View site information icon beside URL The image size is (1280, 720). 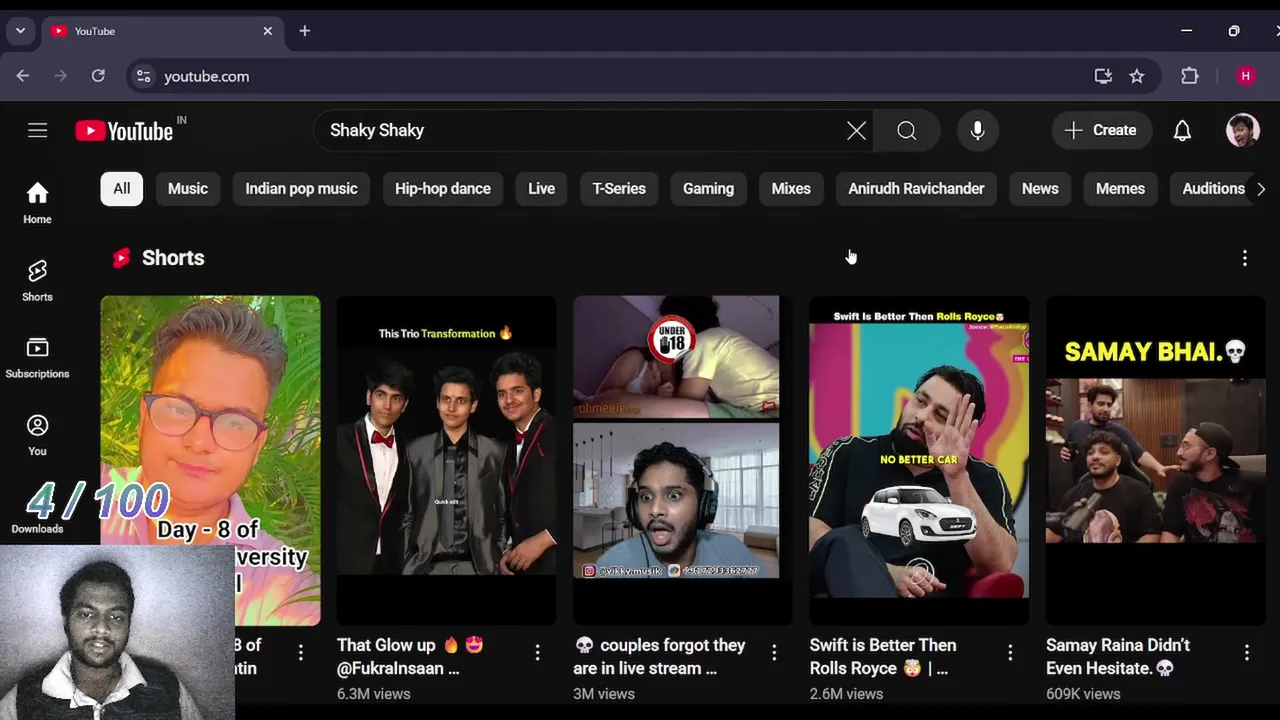click(144, 76)
